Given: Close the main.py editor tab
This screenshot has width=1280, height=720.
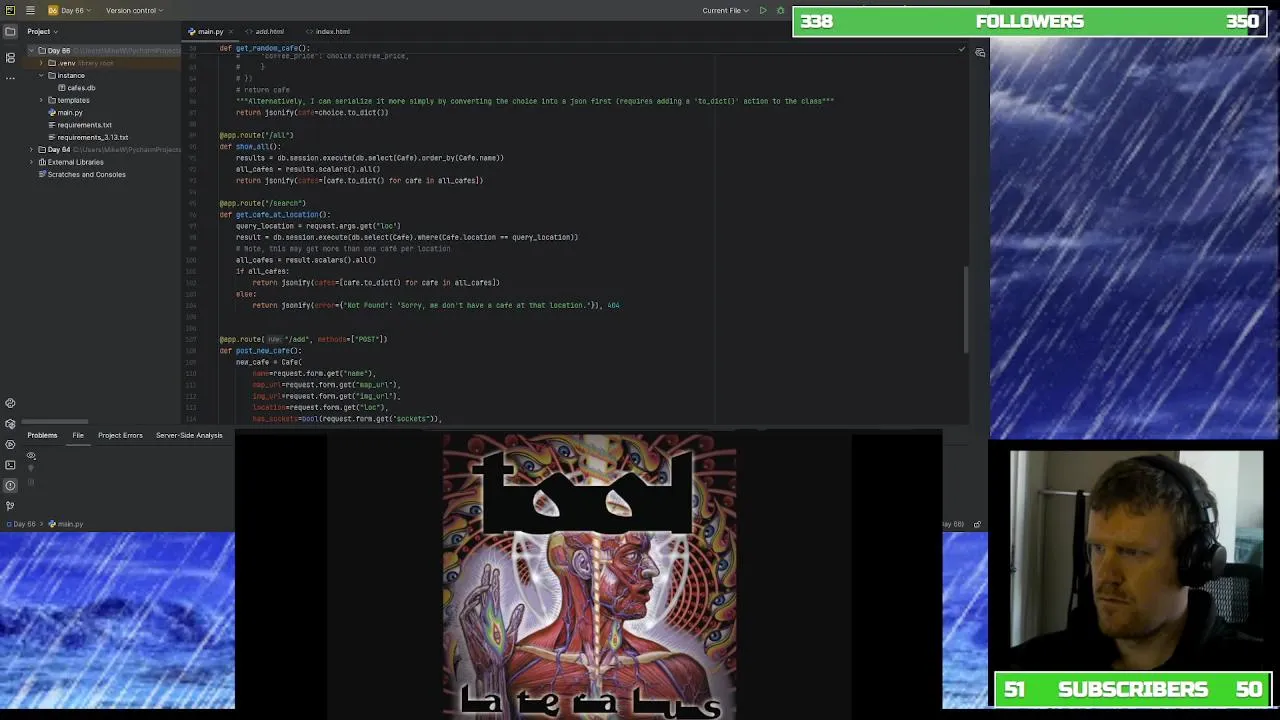Looking at the screenshot, I should tap(232, 31).
